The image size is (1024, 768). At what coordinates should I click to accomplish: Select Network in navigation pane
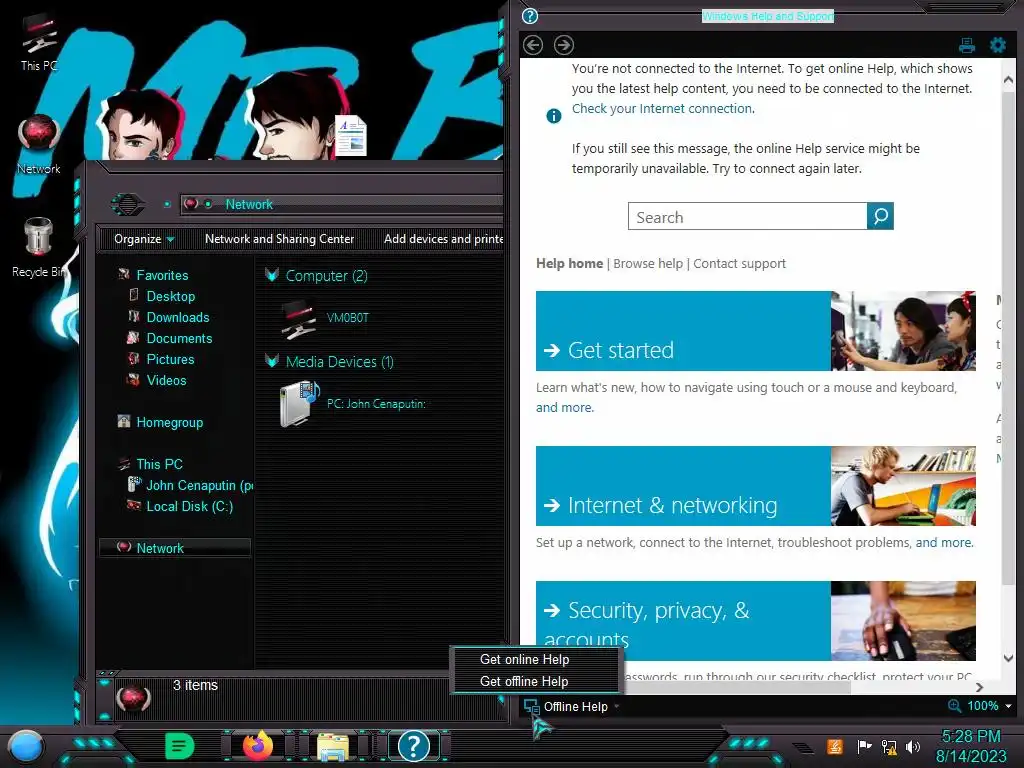click(174, 548)
